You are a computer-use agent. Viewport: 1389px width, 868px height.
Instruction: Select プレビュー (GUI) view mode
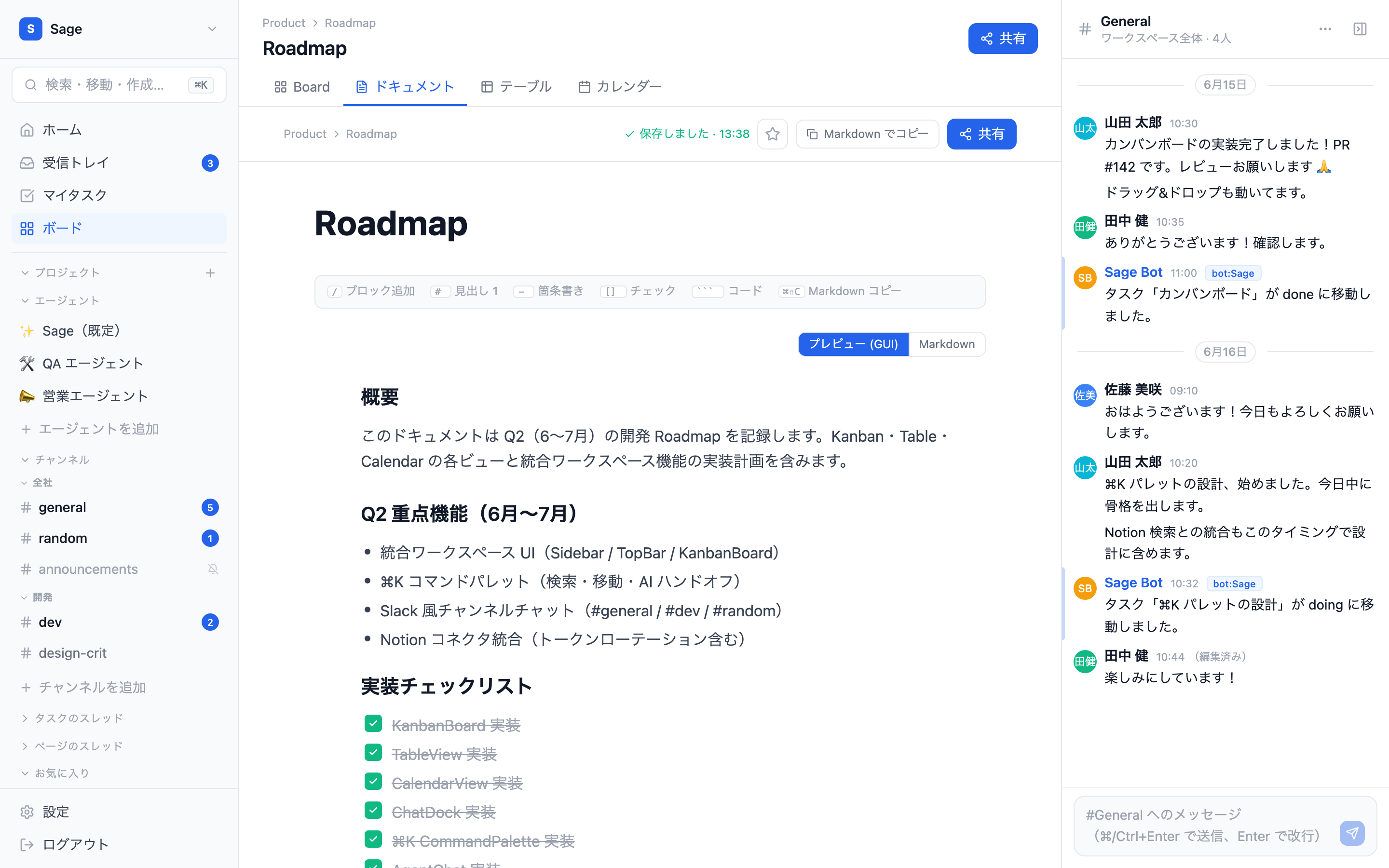pyautogui.click(x=854, y=344)
